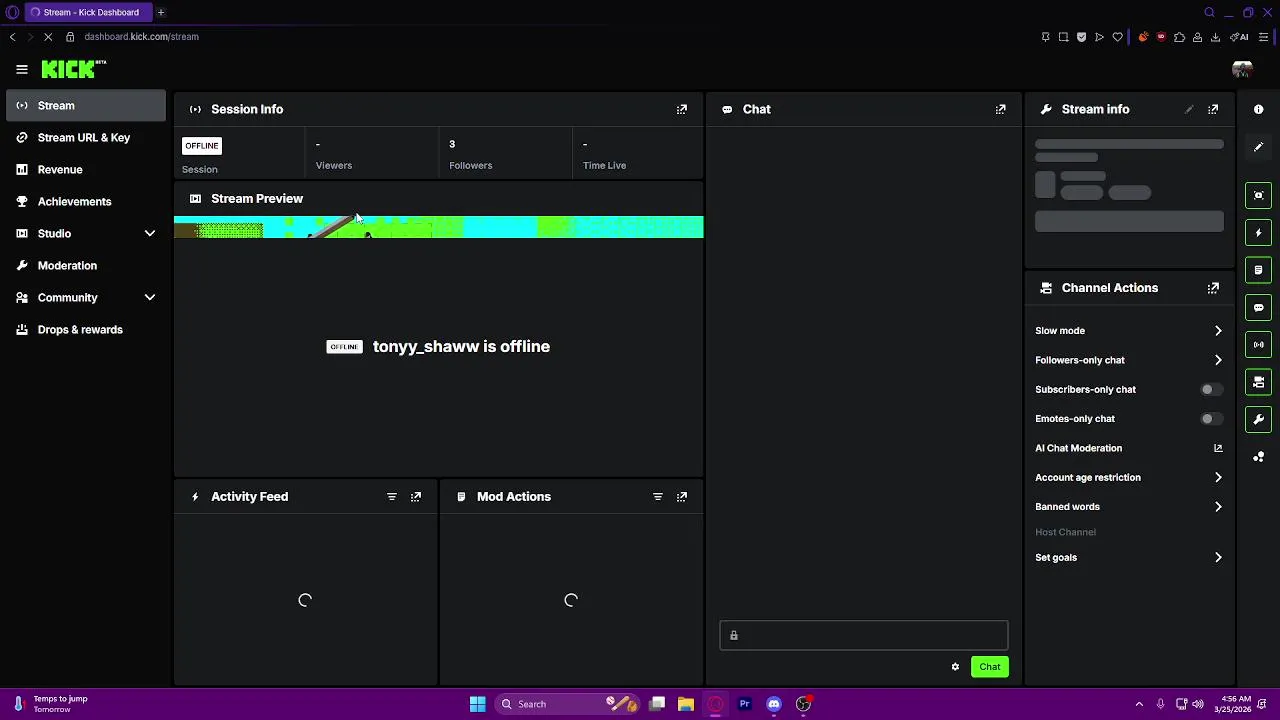
Task: Open Drops & rewards page
Action: [x=86, y=330]
